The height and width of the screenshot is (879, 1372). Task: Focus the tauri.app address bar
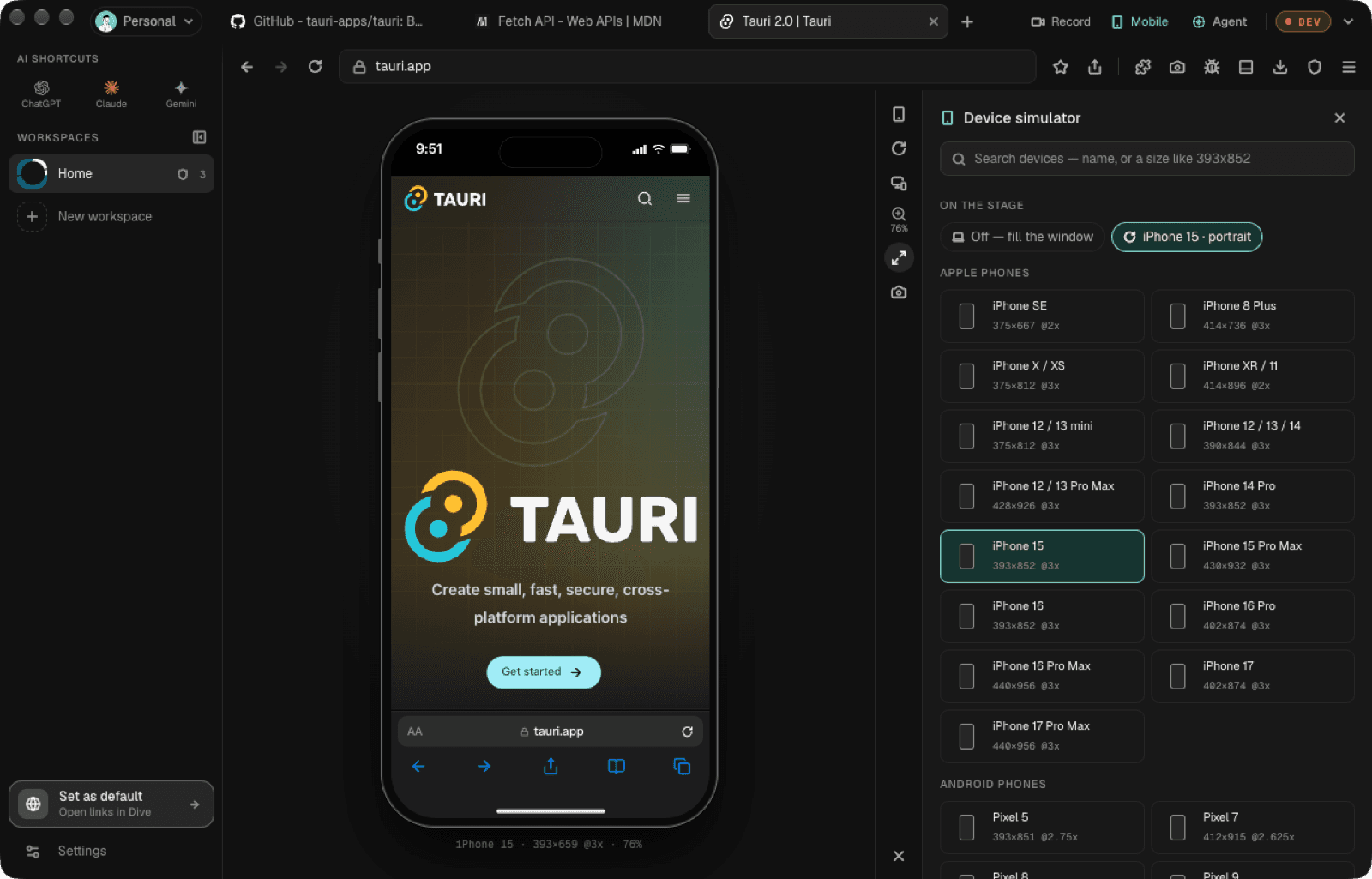click(688, 67)
